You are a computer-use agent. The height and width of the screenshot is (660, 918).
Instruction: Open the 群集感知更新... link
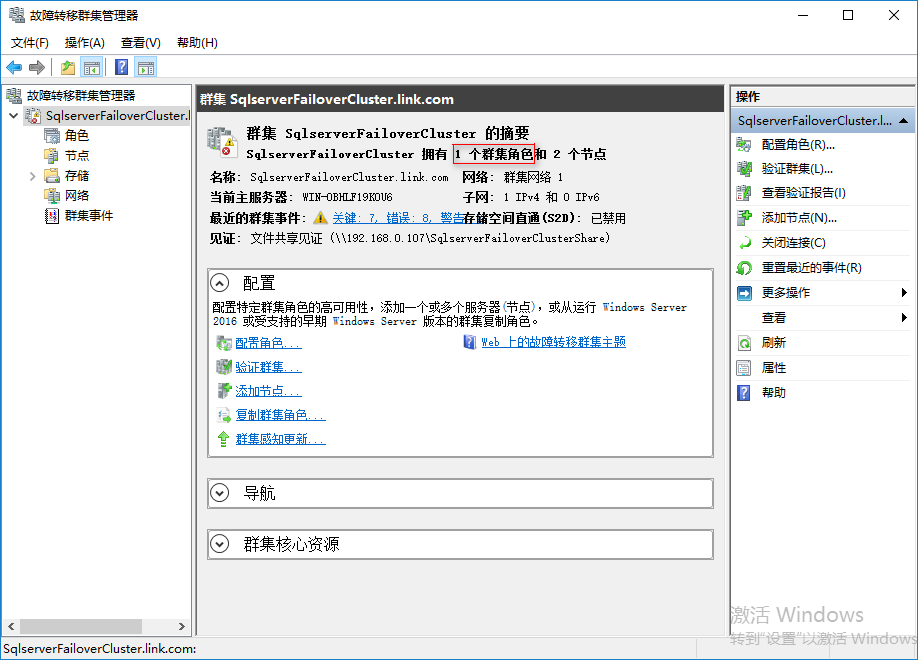(280, 439)
